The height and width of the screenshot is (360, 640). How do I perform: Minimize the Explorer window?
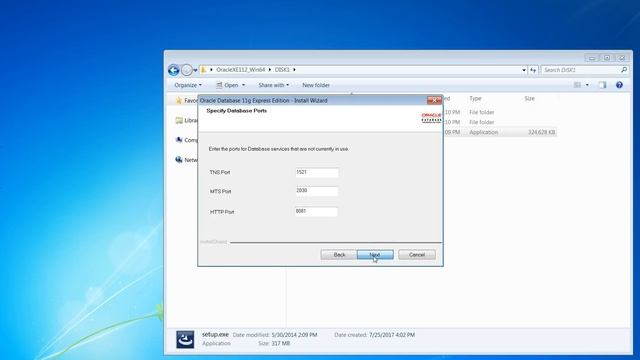pyautogui.click(x=592, y=58)
